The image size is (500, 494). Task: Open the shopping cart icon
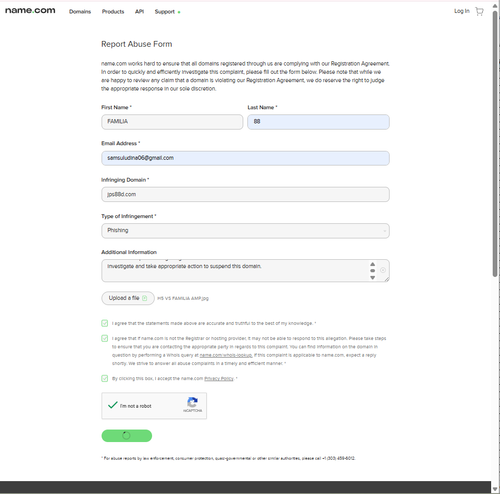pos(479,12)
